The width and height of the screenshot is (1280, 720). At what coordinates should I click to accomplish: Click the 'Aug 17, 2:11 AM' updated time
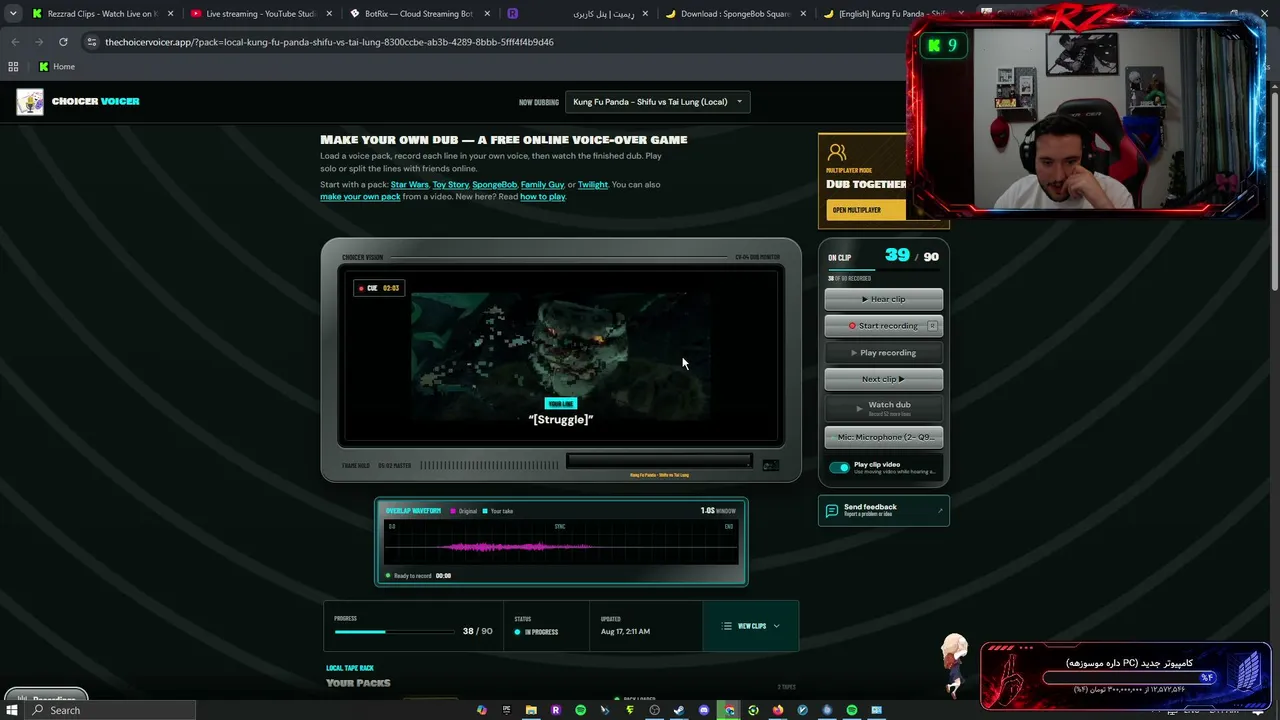pyautogui.click(x=625, y=632)
